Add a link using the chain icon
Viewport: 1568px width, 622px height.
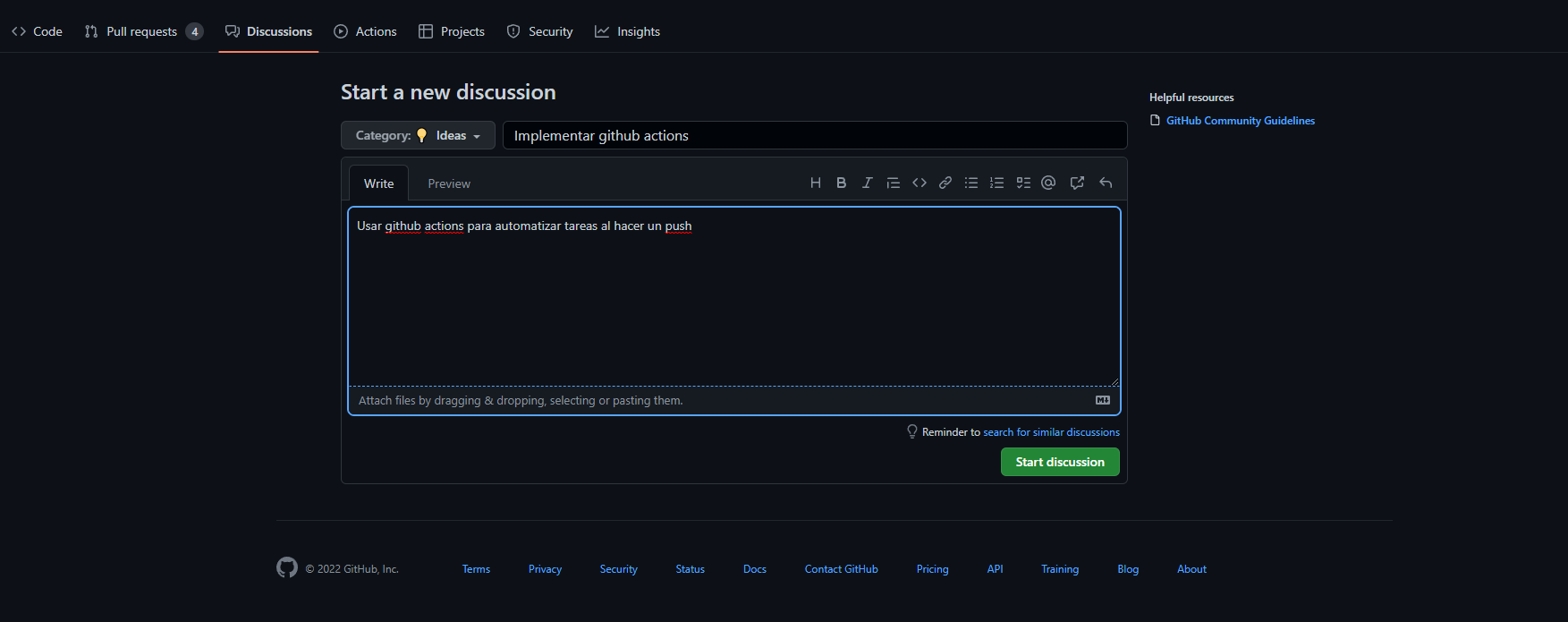point(945,183)
